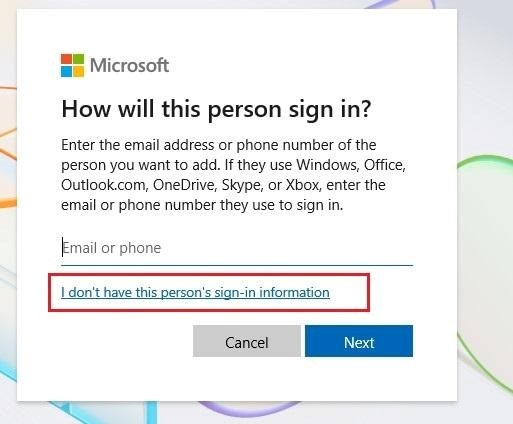Image resolution: width=513 pixels, height=424 pixels.
Task: Click the Microsoft wordmark text
Action: [130, 65]
